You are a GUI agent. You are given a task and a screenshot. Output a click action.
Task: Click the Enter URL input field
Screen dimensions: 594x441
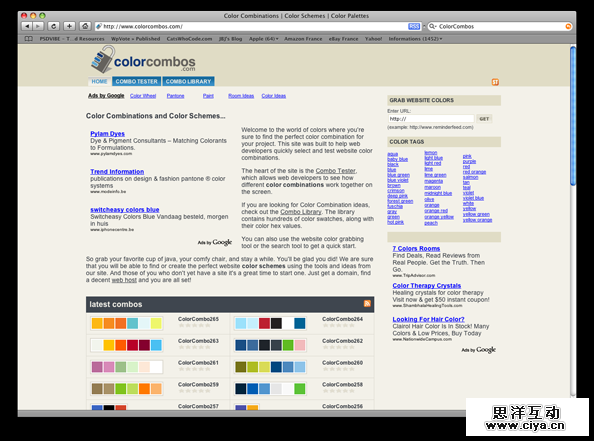tap(431, 119)
